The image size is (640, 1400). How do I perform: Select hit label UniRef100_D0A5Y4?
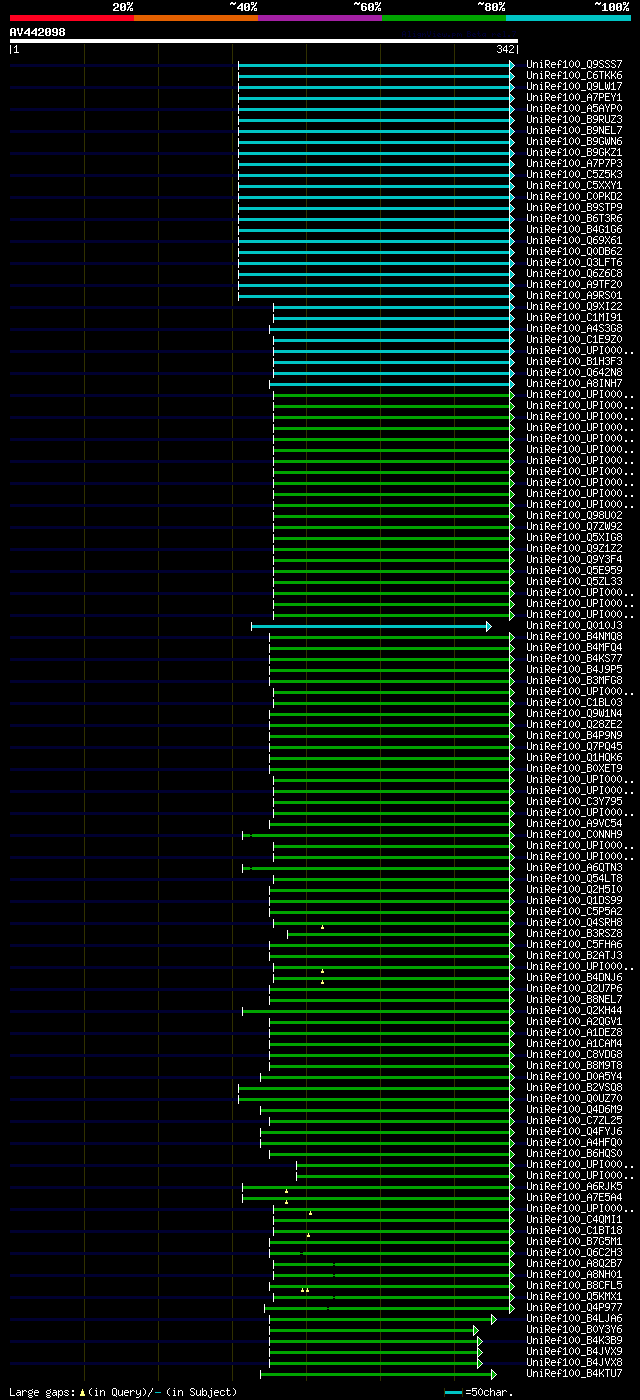[x=574, y=1076]
